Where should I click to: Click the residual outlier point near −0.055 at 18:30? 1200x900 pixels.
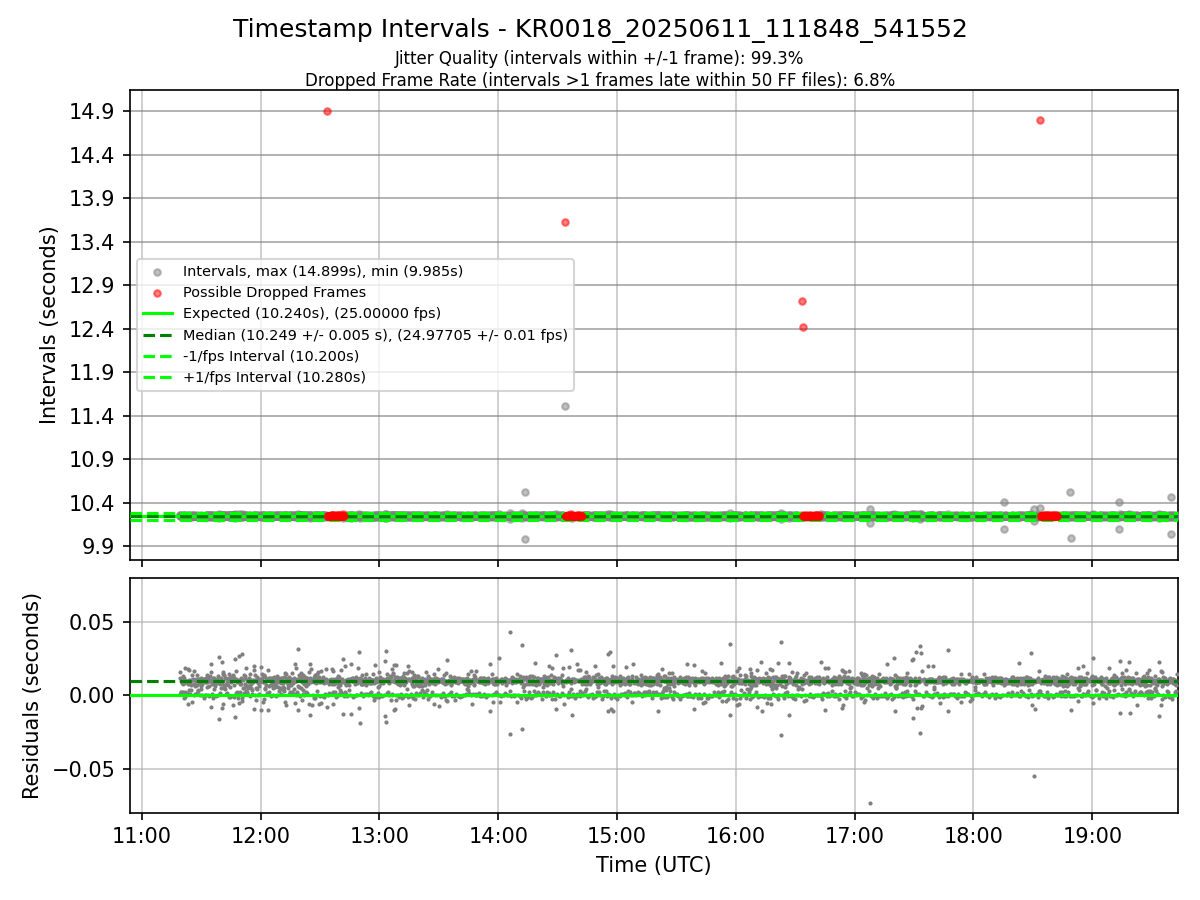(x=1034, y=776)
